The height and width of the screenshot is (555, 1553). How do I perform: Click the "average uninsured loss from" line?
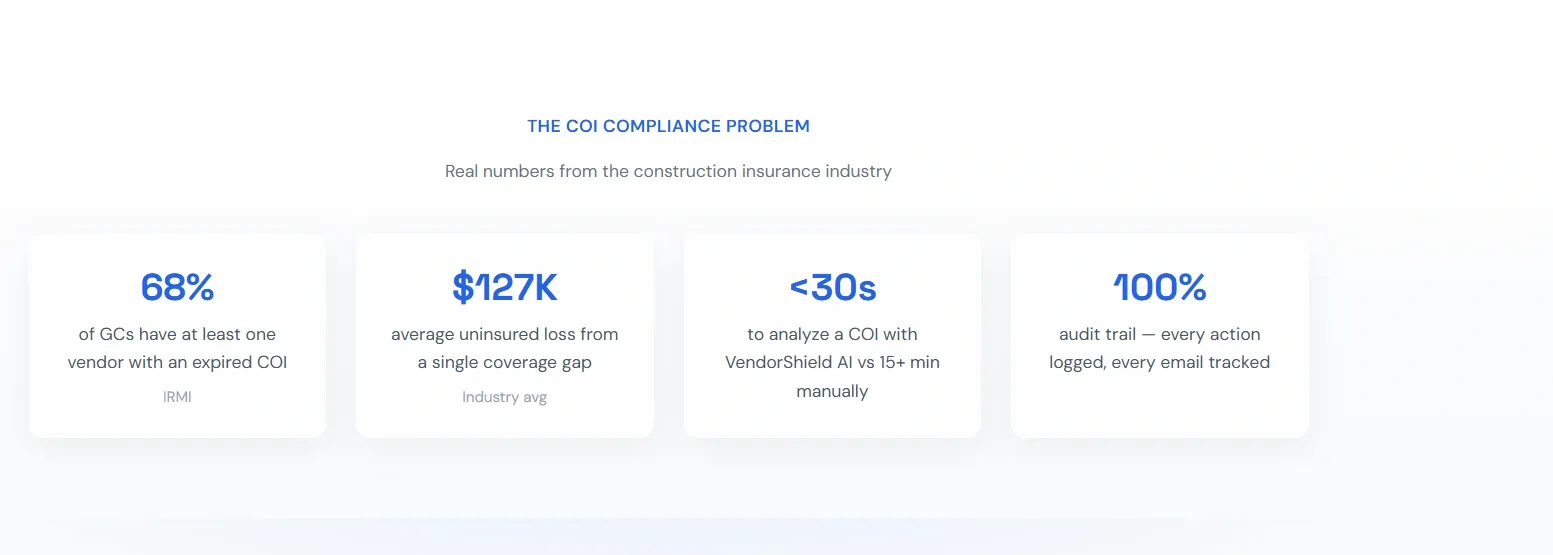[x=504, y=334]
